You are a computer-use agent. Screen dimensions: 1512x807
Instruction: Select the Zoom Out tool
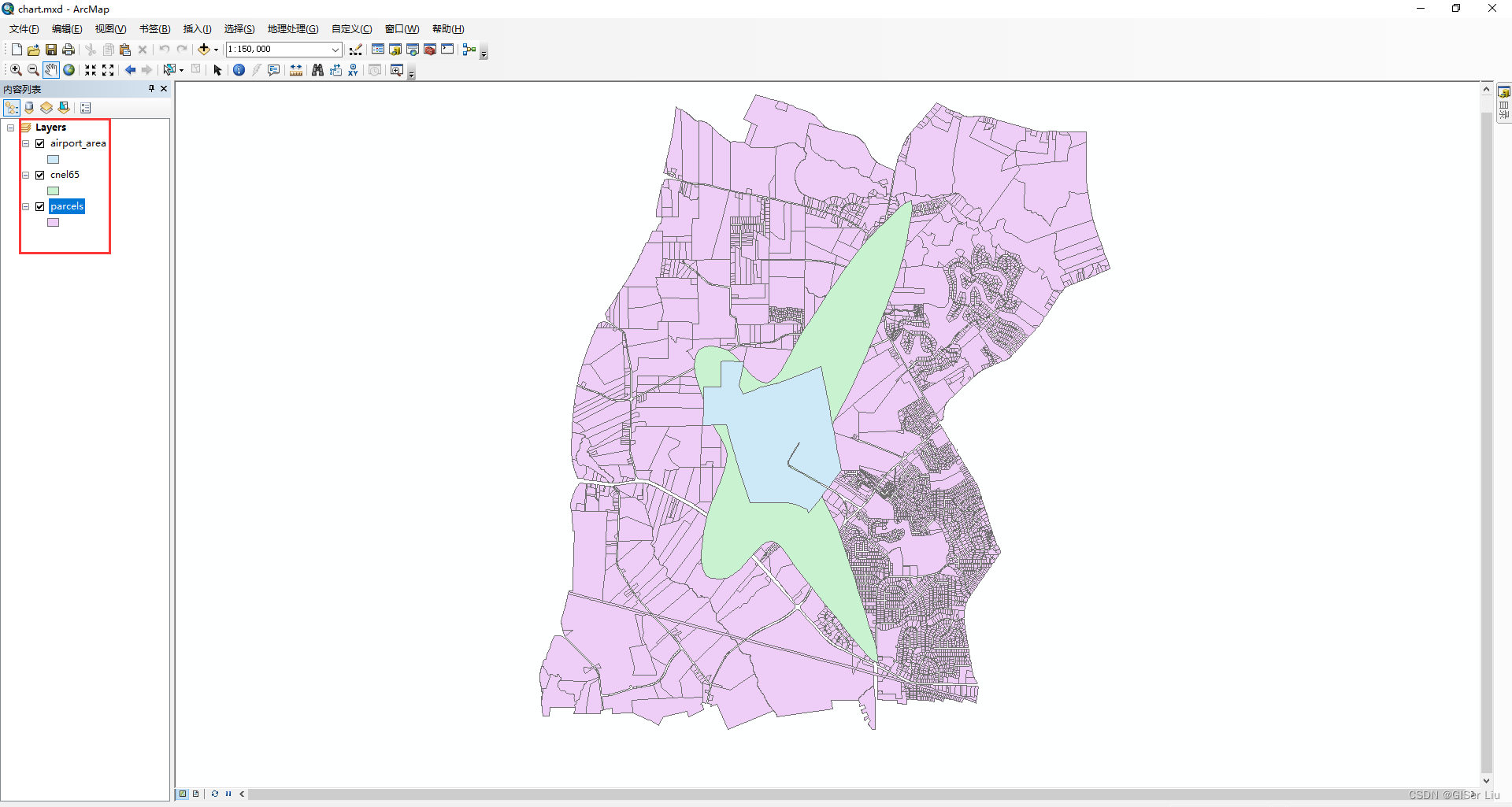(33, 70)
